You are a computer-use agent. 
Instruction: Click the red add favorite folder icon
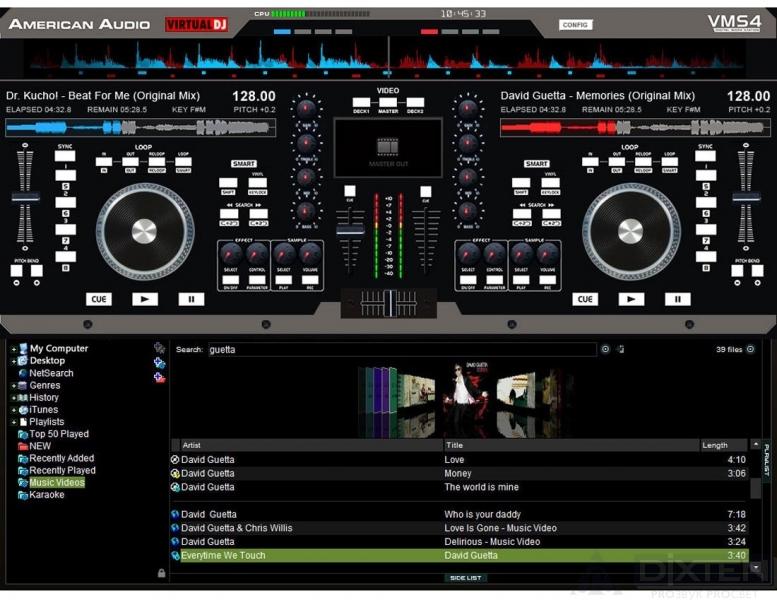(159, 378)
